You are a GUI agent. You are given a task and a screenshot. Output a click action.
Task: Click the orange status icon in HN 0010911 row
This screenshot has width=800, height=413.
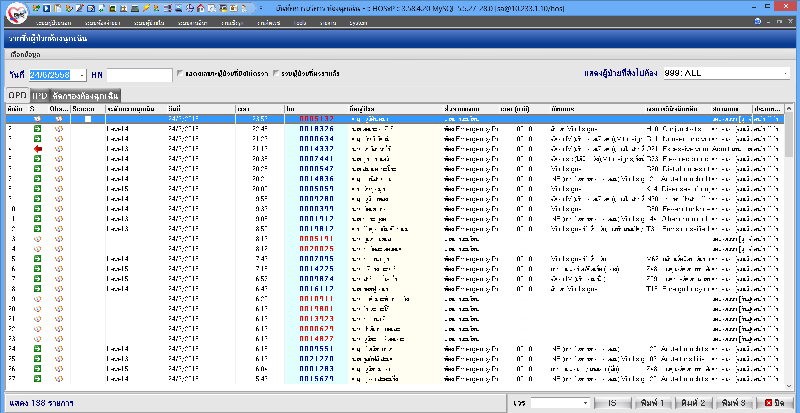(x=37, y=299)
